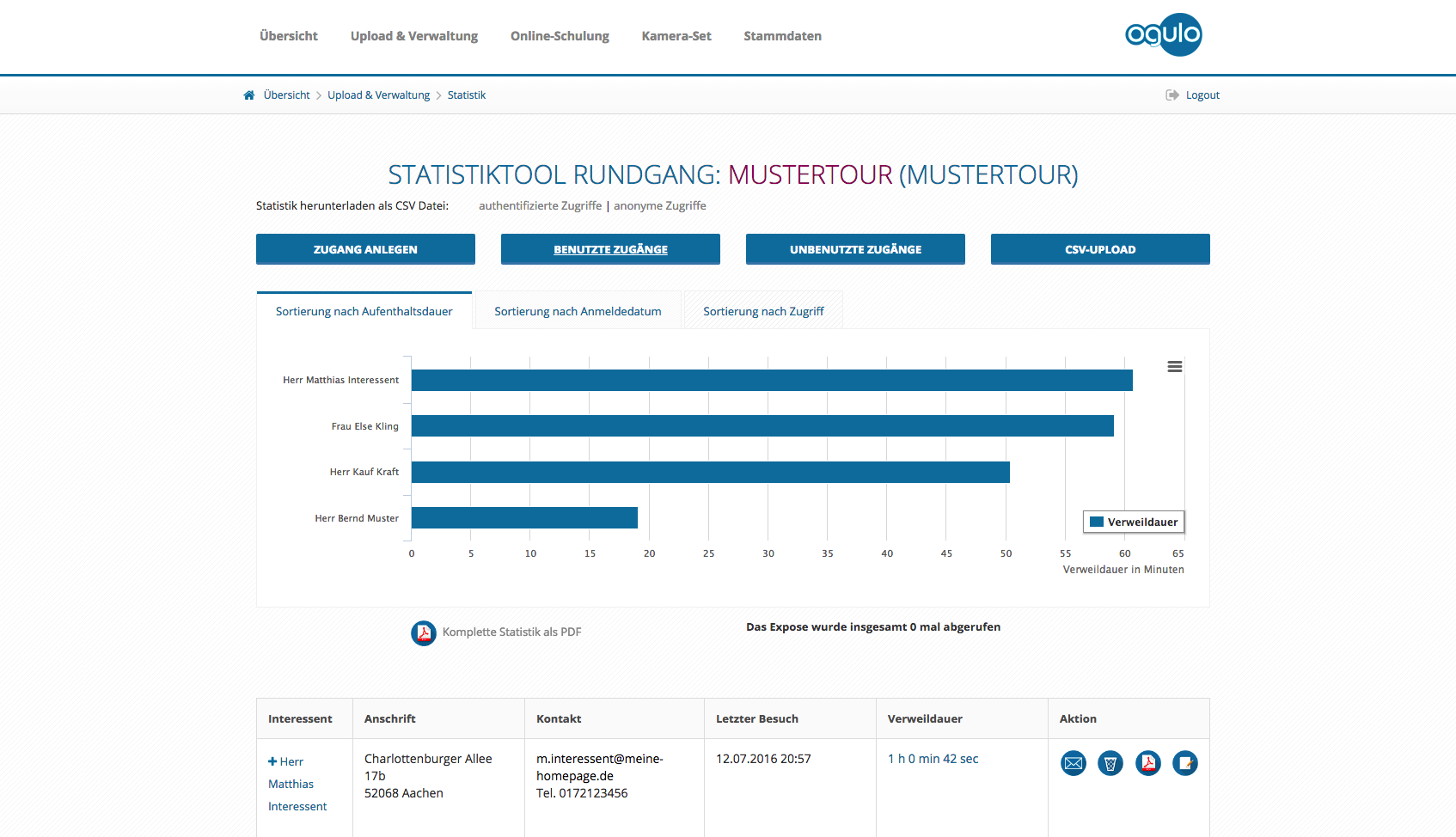Open the chart hamburger context menu
Screen dimensions: 1456x837
point(1174,367)
